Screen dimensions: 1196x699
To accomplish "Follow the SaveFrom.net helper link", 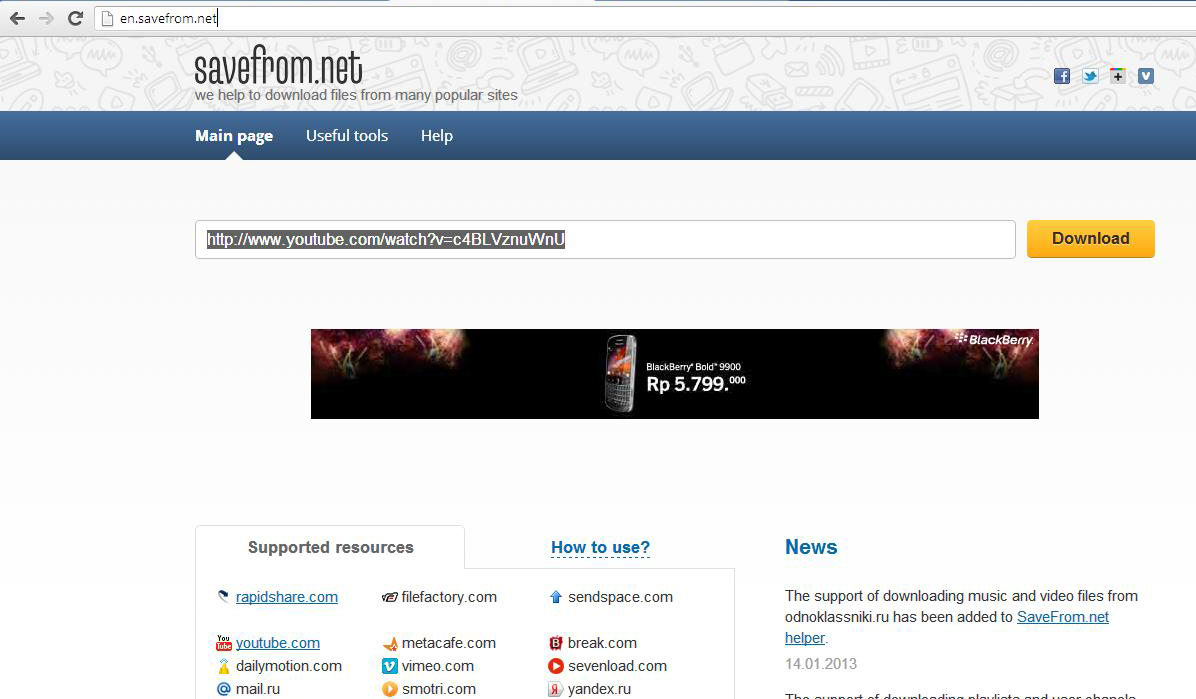I will click(1063, 617).
